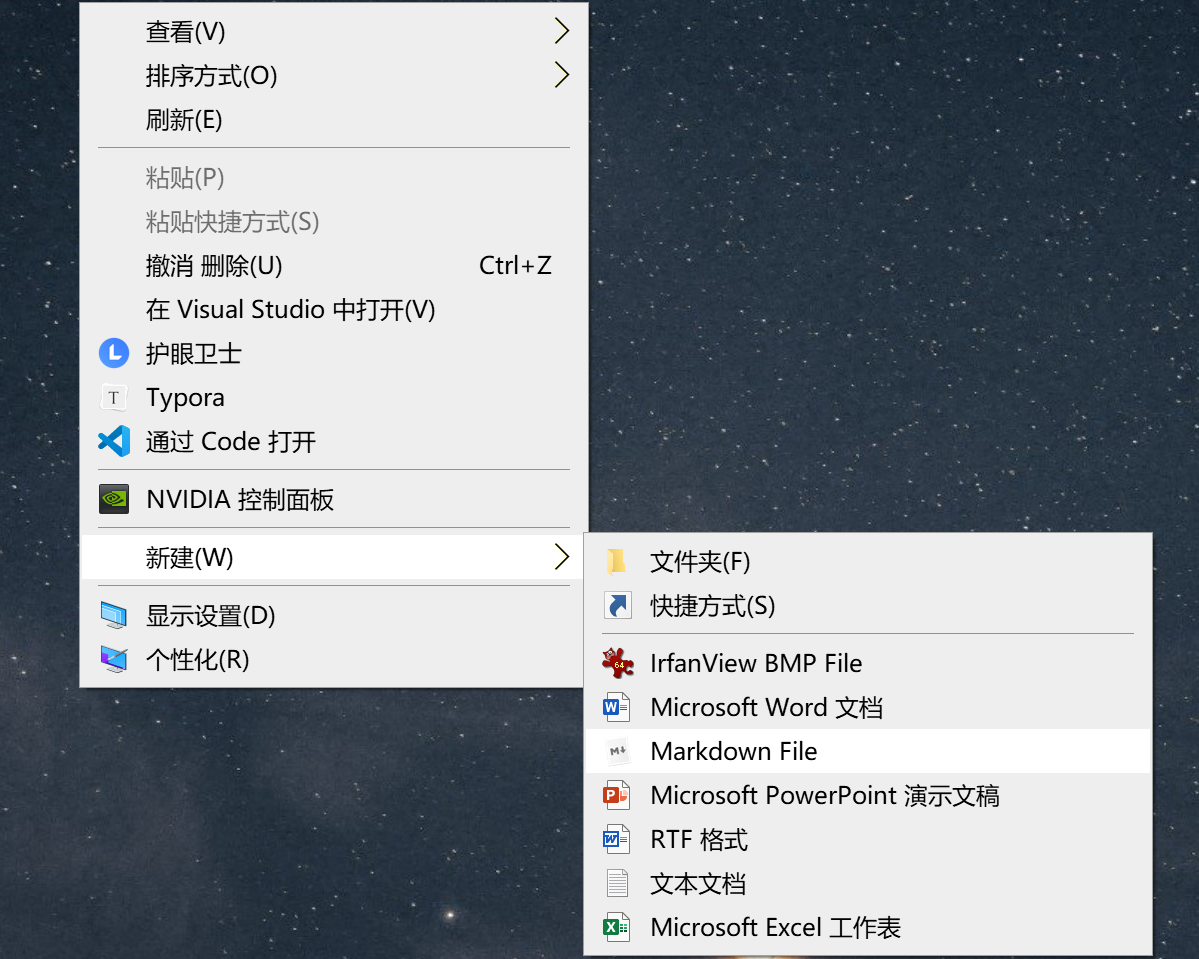1199x959 pixels.
Task: Click the Visual Studio Code logo icon
Action: (114, 441)
